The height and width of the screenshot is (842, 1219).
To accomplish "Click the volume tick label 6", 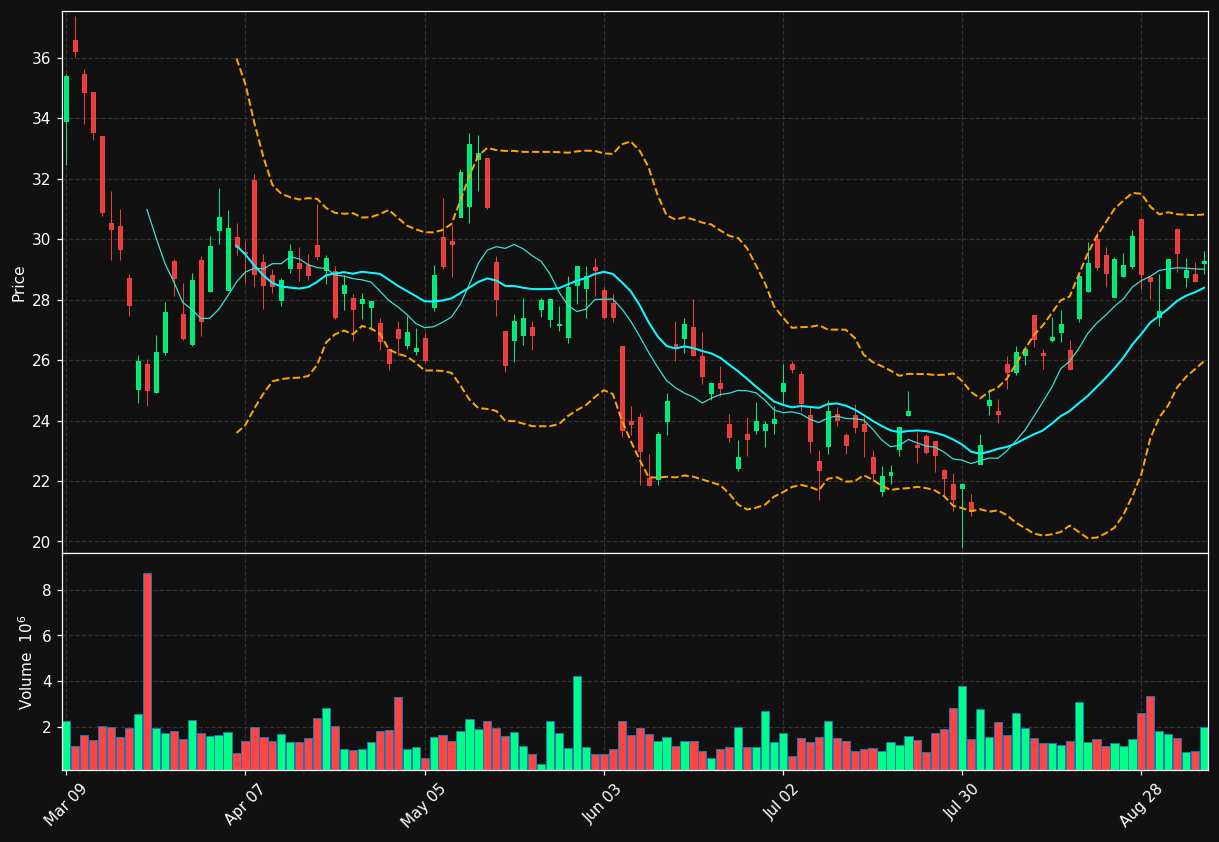I will point(46,636).
